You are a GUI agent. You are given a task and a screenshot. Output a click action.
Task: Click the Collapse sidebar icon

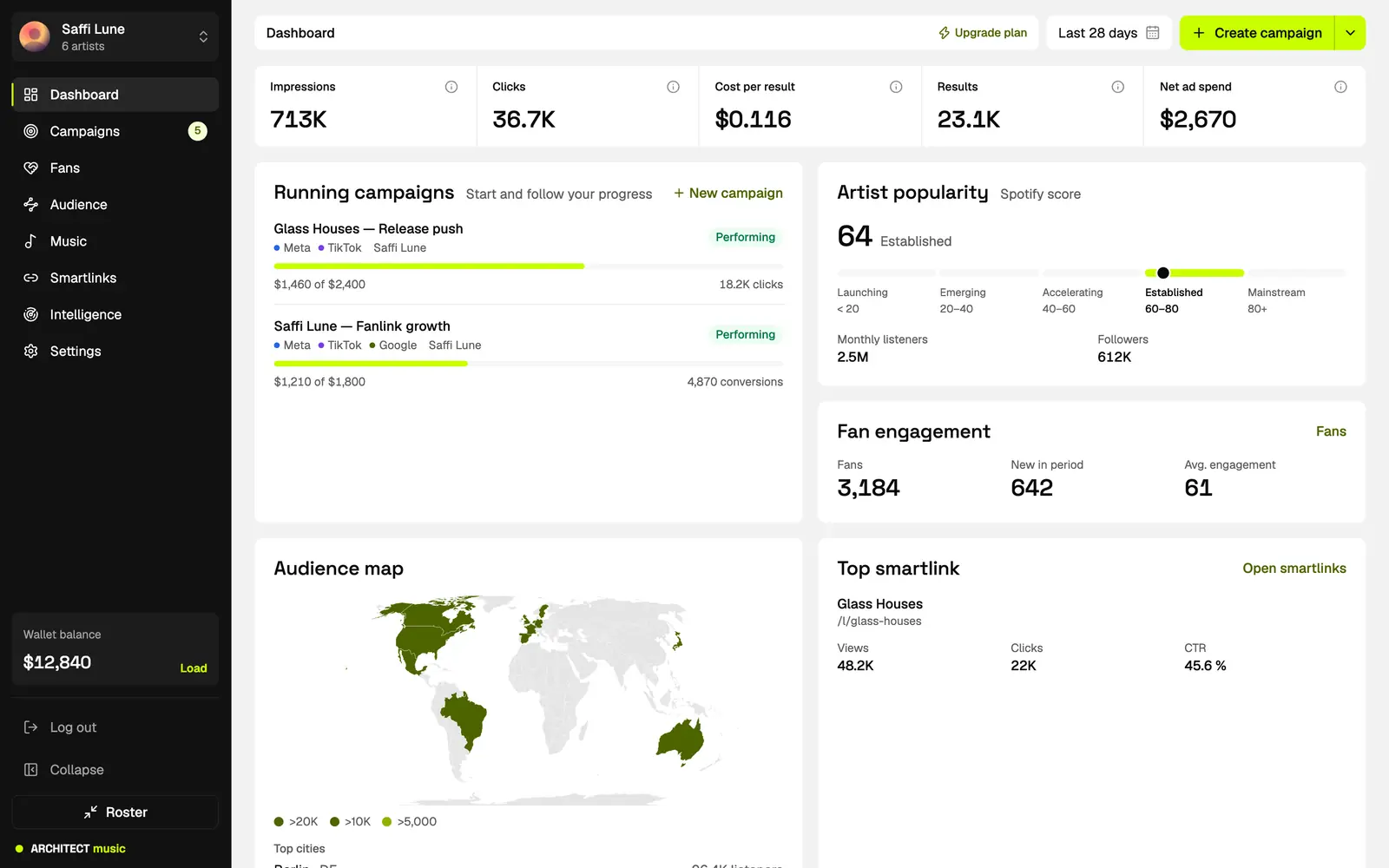(x=30, y=770)
